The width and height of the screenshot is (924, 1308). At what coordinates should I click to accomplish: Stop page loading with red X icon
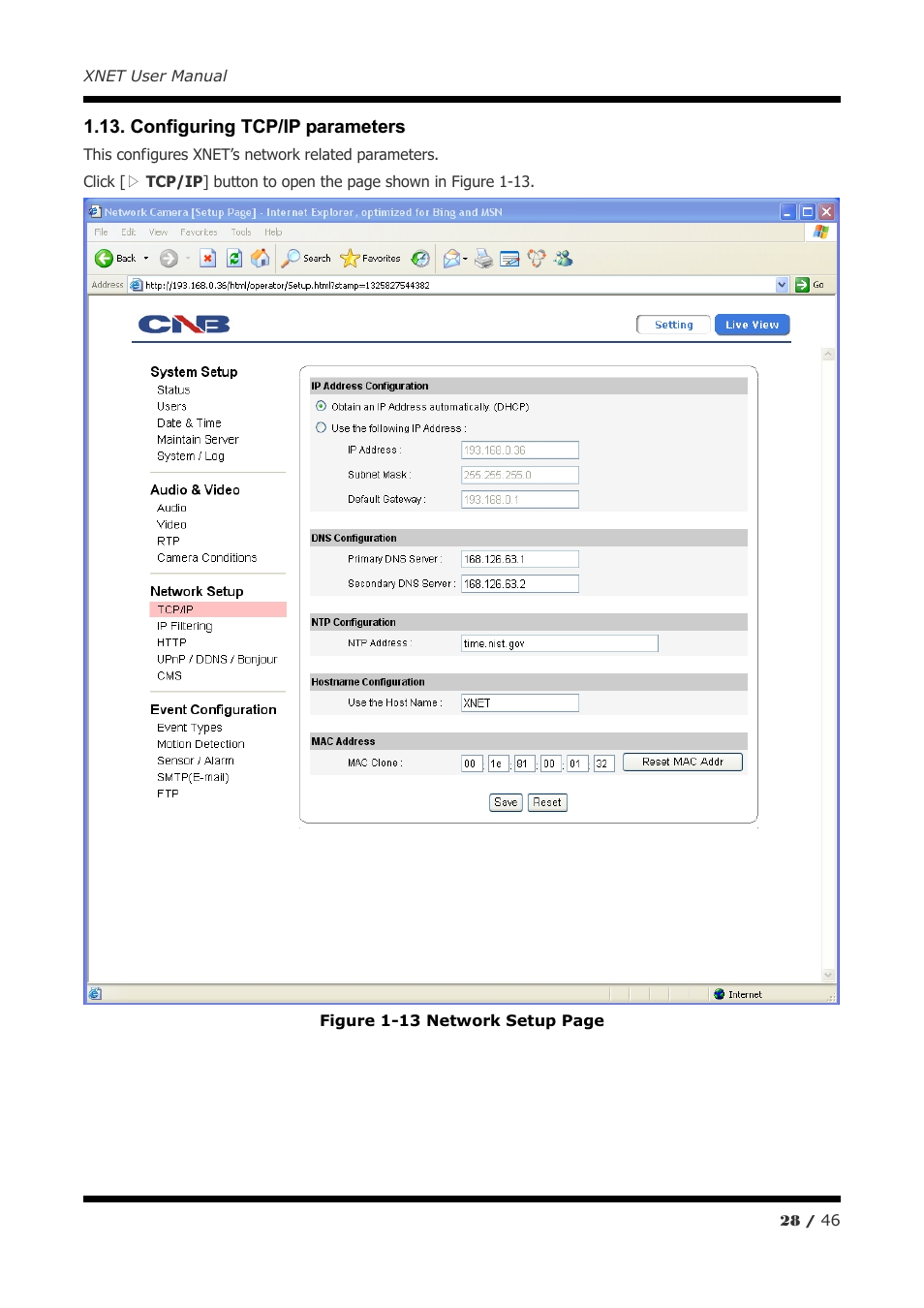click(207, 259)
